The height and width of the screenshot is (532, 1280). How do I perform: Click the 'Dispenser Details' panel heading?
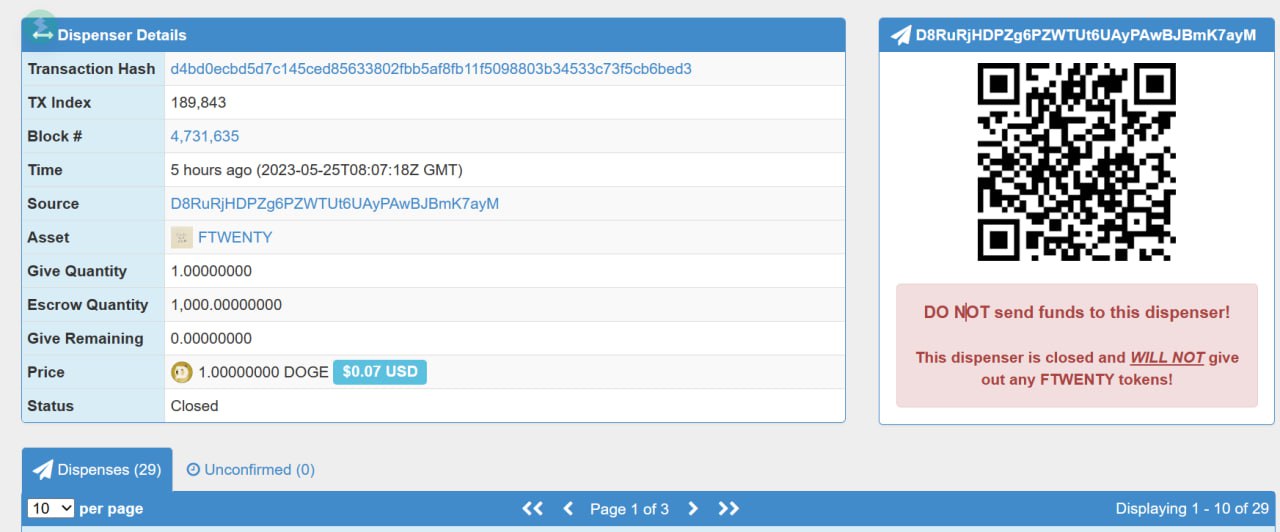point(122,35)
